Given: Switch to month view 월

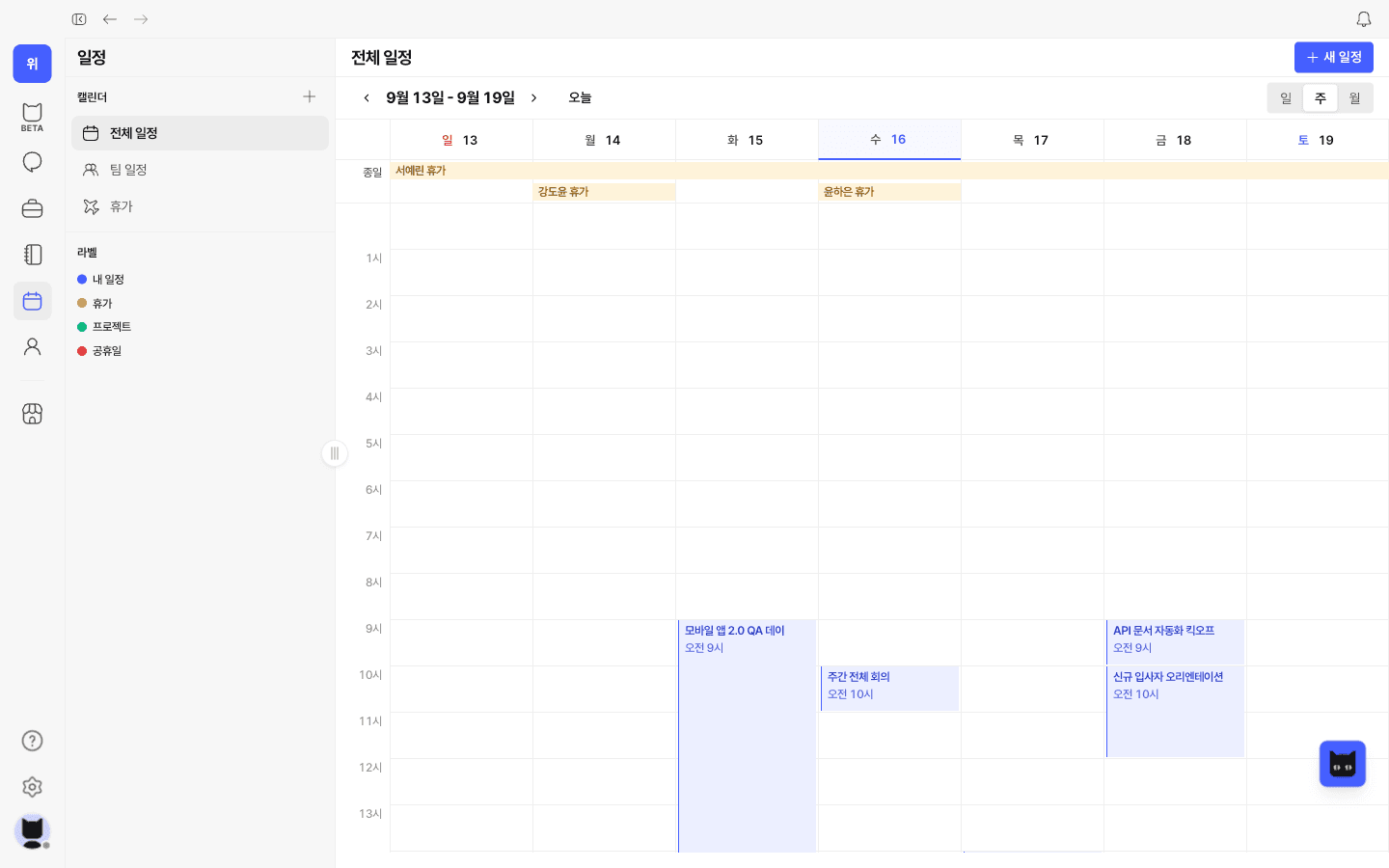Looking at the screenshot, I should pyautogui.click(x=1354, y=98).
